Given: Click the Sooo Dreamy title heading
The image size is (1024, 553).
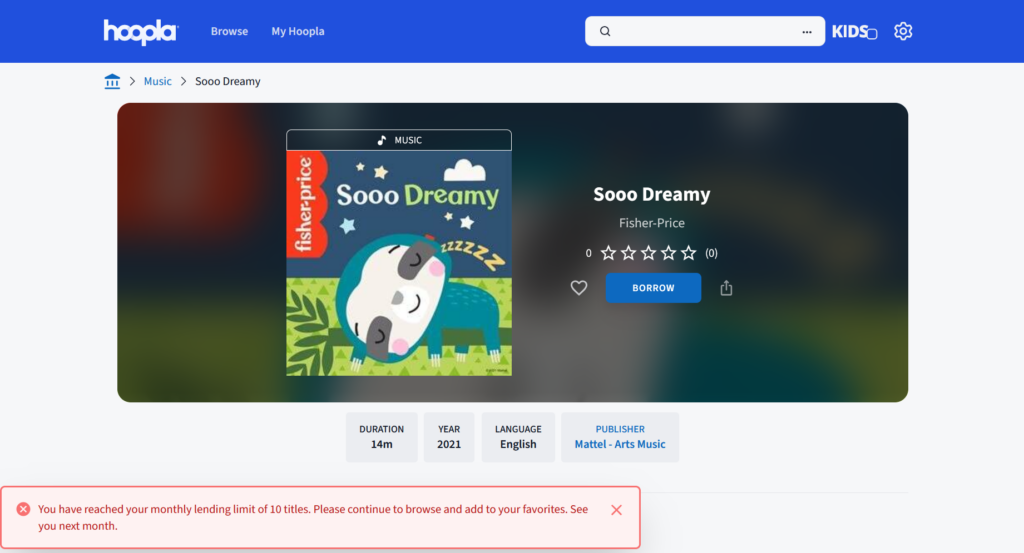Looking at the screenshot, I should pyautogui.click(x=652, y=194).
